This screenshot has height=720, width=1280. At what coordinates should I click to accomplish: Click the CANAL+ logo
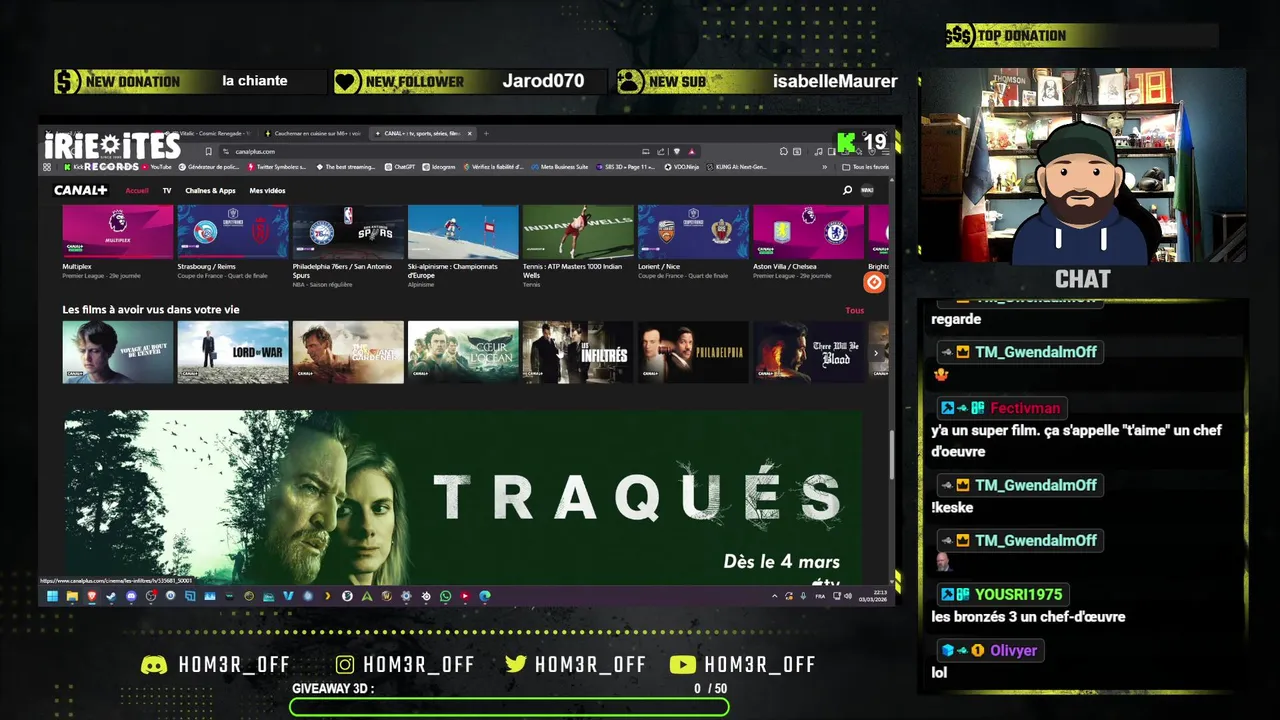[x=80, y=190]
